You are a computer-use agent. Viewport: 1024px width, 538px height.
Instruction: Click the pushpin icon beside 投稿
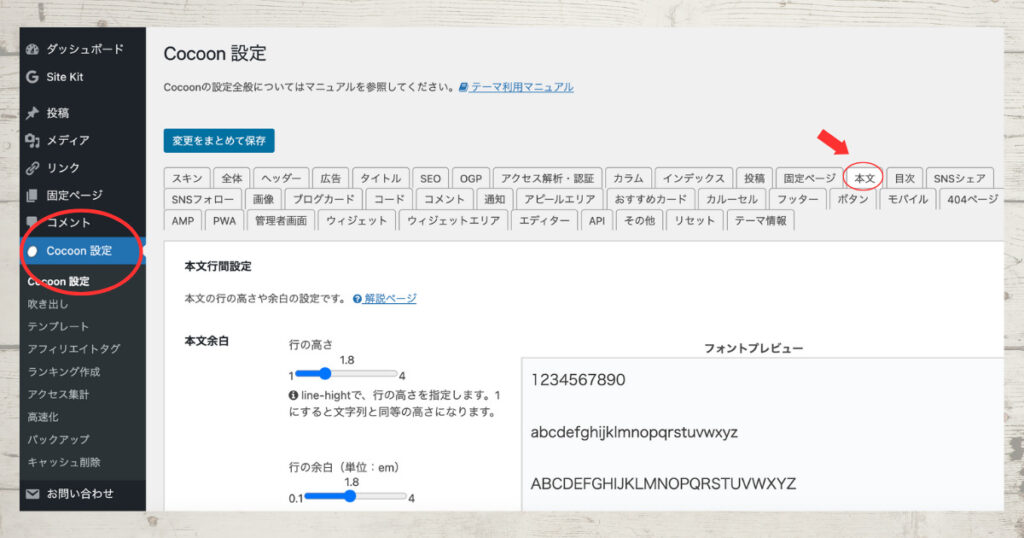[32, 113]
